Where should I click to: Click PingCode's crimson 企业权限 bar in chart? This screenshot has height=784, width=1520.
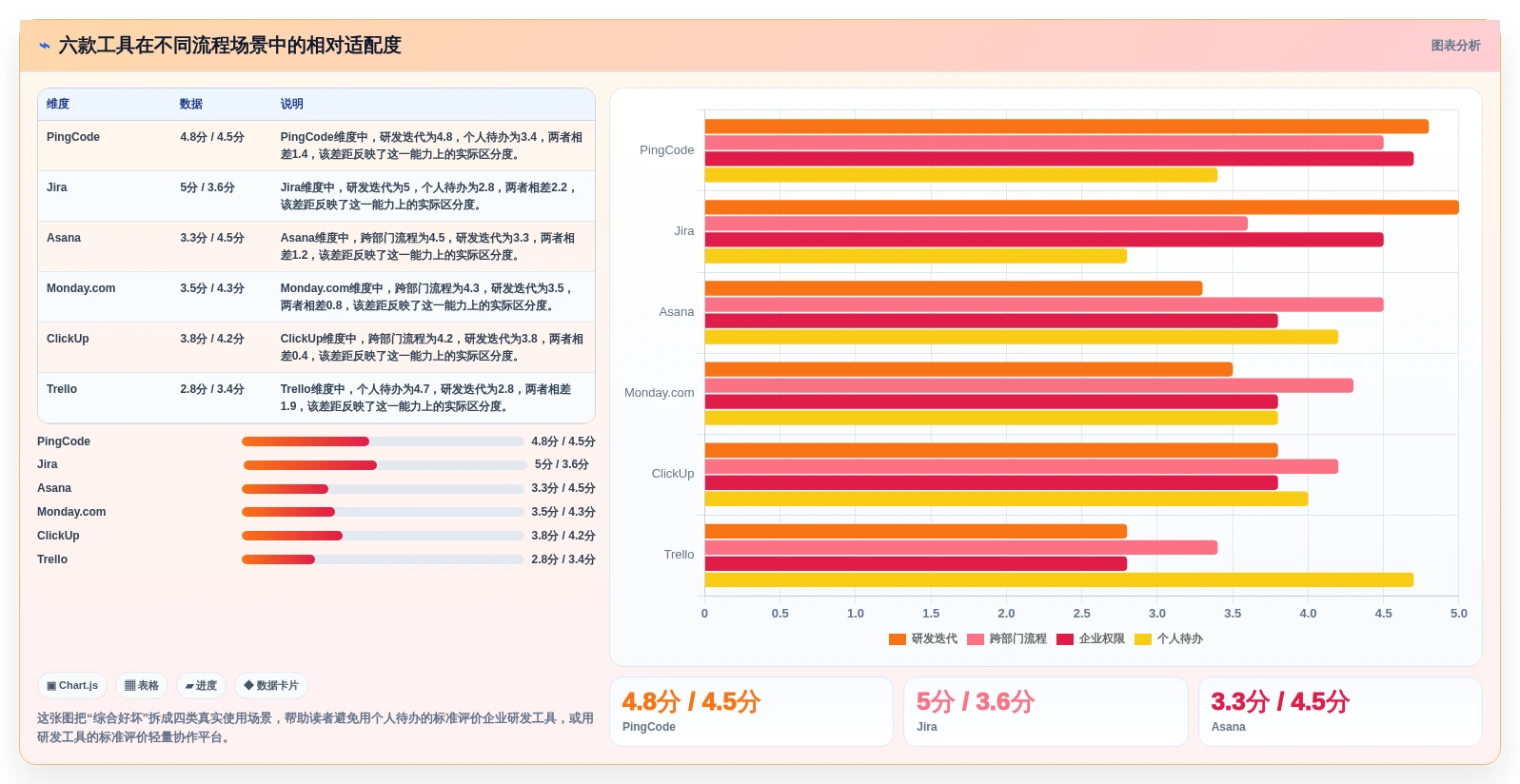1058,159
